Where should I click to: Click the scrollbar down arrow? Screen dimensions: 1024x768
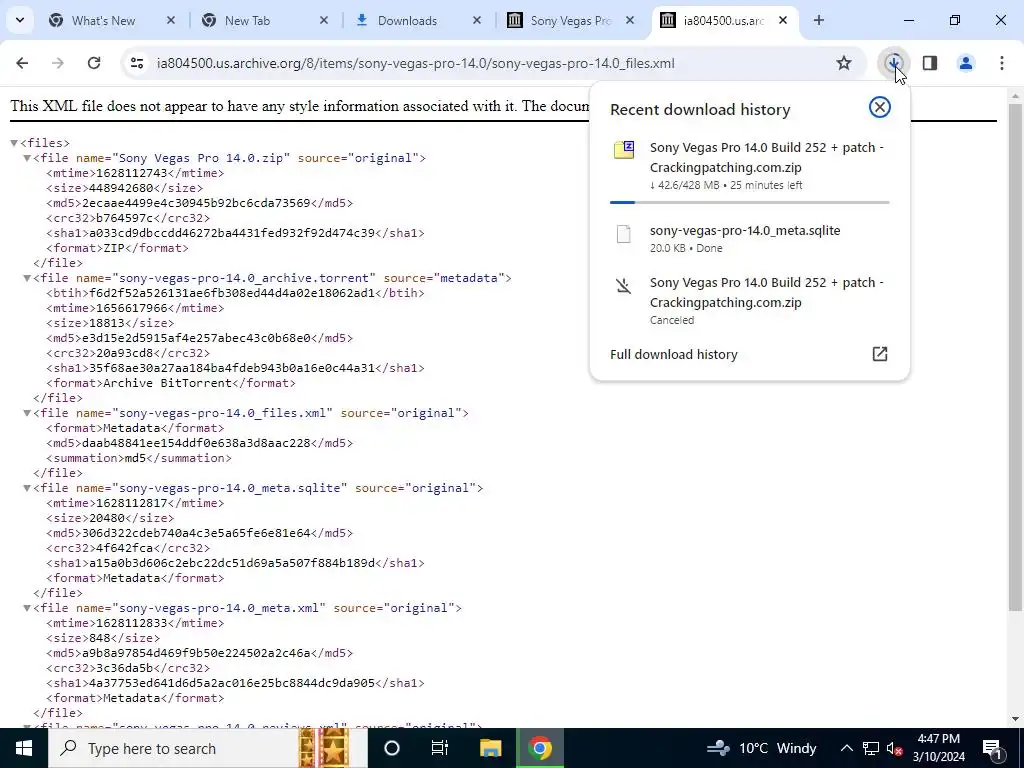click(1015, 719)
